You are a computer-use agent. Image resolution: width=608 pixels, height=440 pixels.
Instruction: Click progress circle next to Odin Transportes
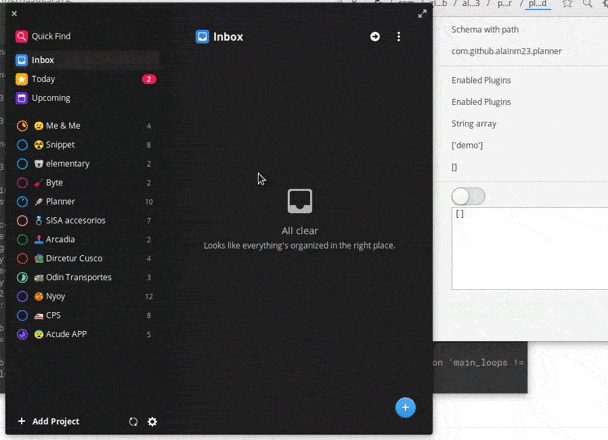coord(22,278)
